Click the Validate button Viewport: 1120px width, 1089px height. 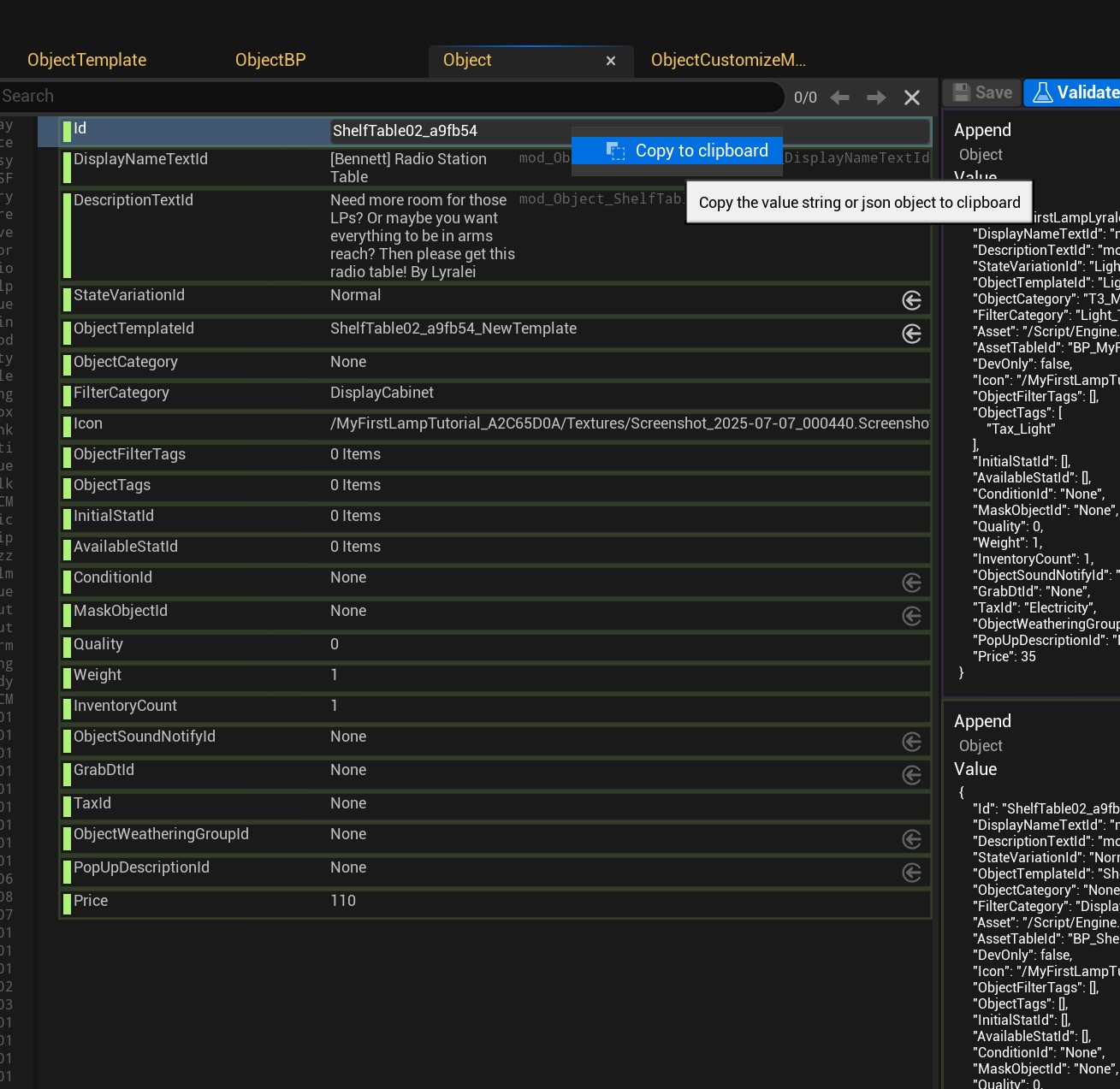tap(1073, 92)
